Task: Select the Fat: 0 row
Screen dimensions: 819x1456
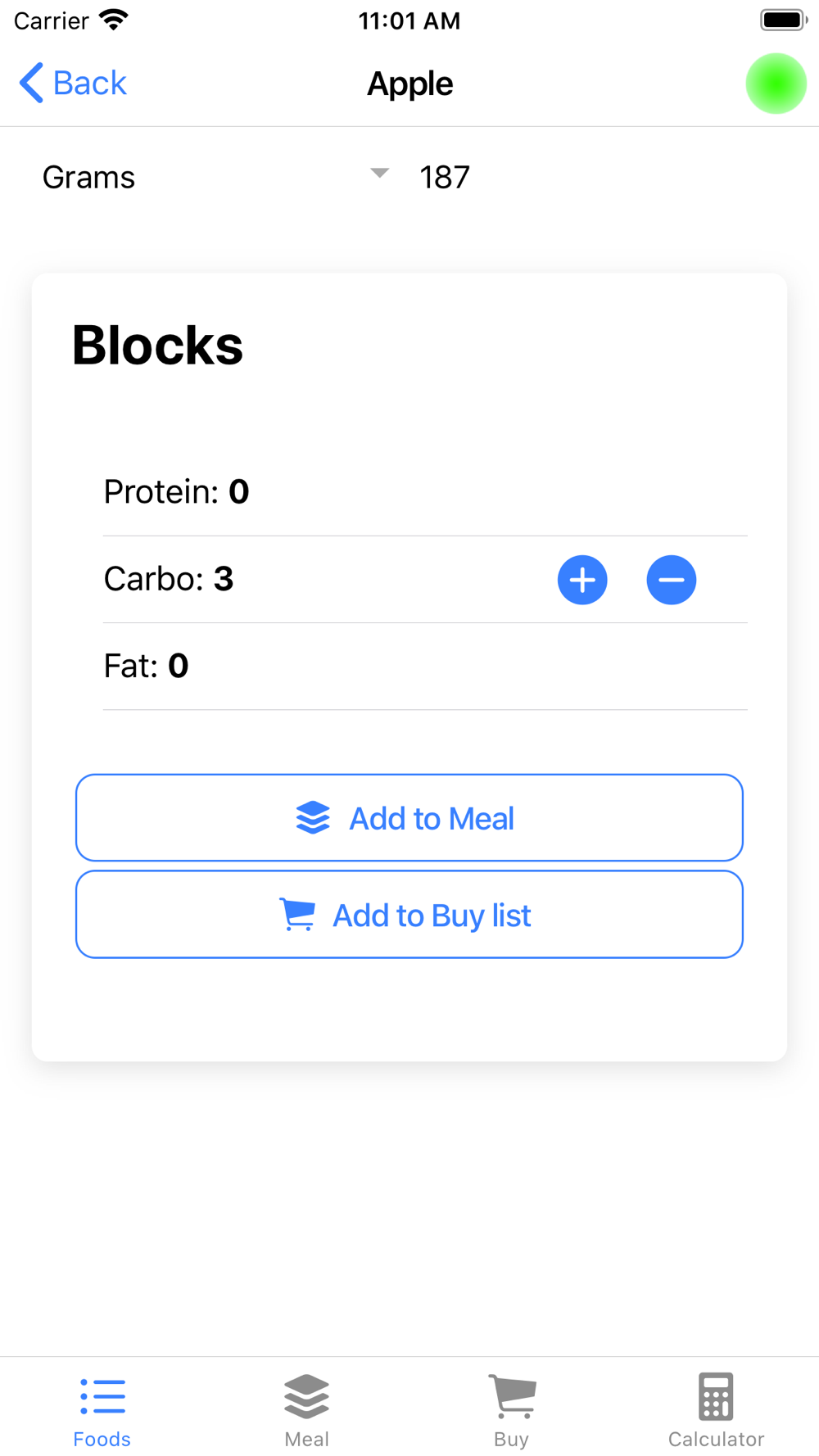Action: coord(425,667)
